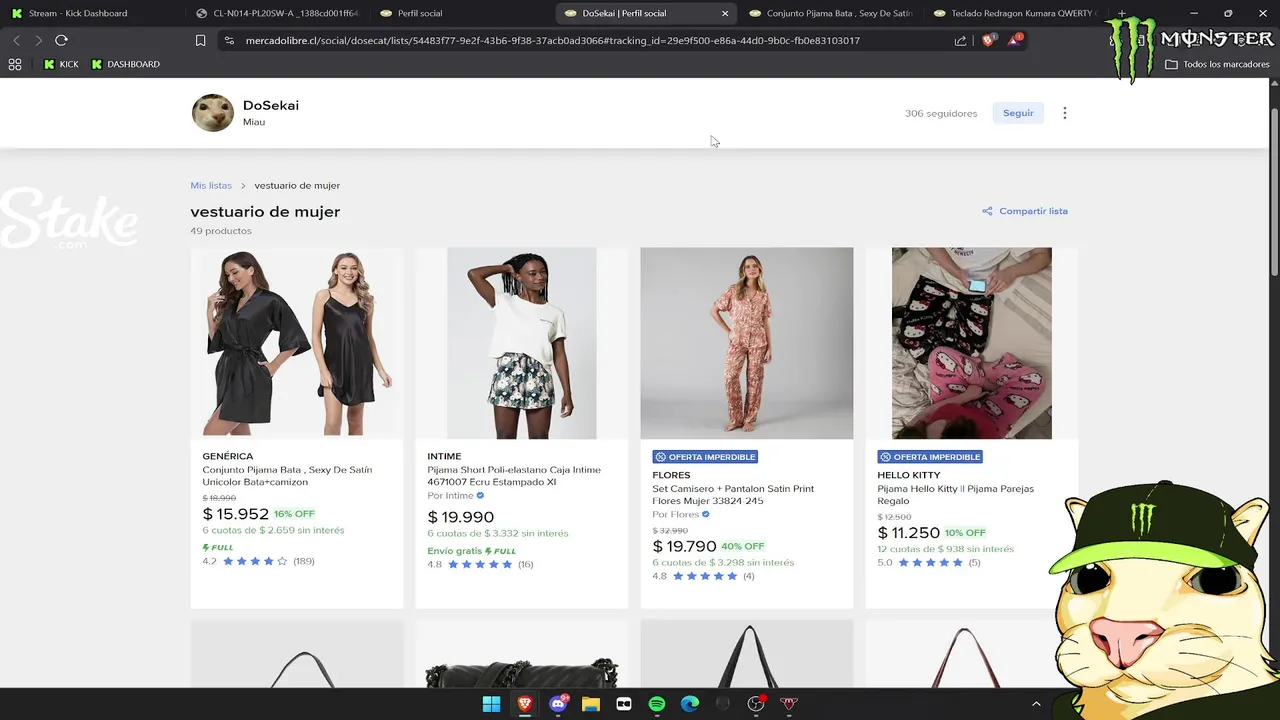Image resolution: width=1280 pixels, height=720 pixels.
Task: Open File Explorer from taskbar
Action: click(x=591, y=704)
